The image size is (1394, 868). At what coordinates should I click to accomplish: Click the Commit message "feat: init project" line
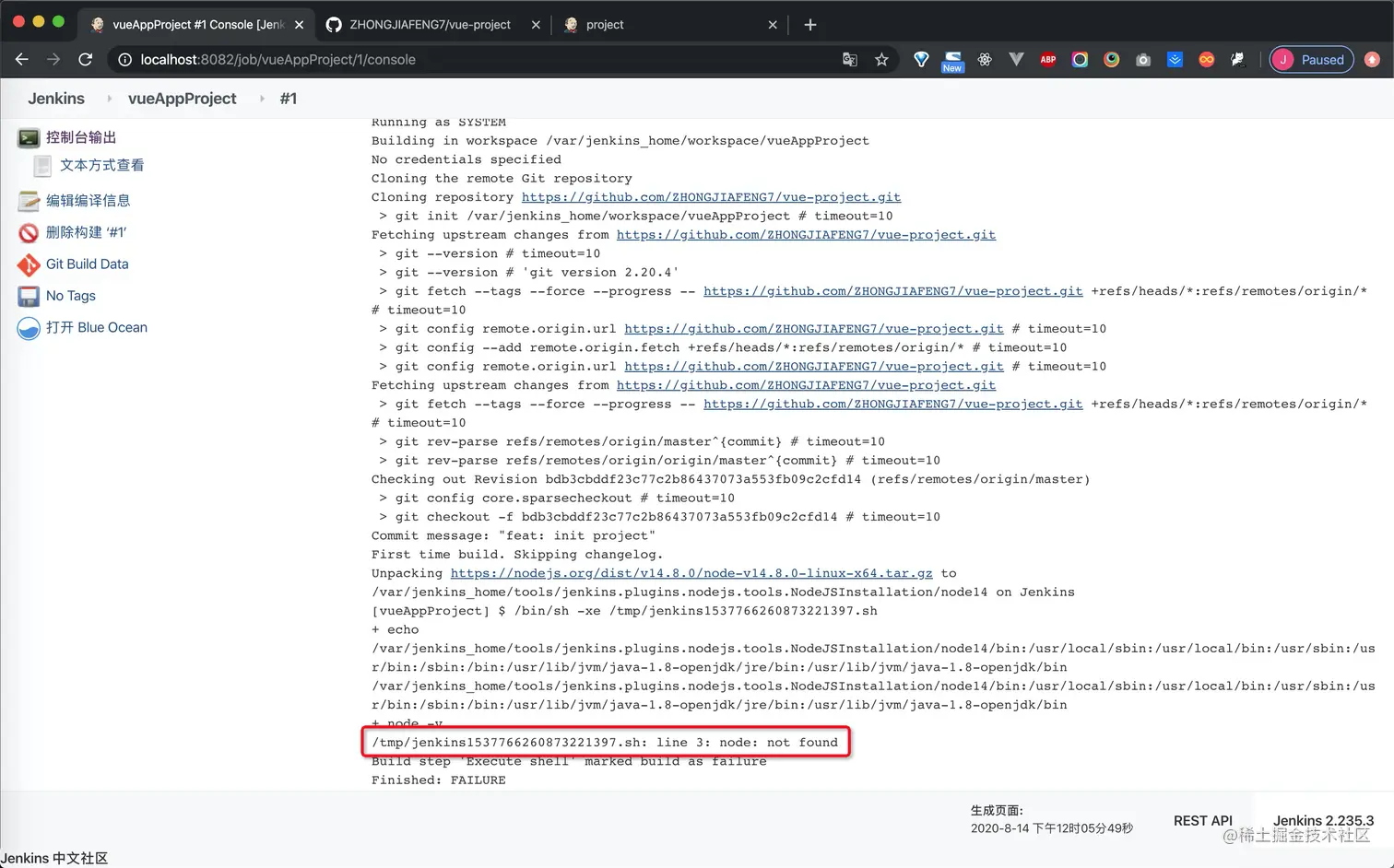514,536
